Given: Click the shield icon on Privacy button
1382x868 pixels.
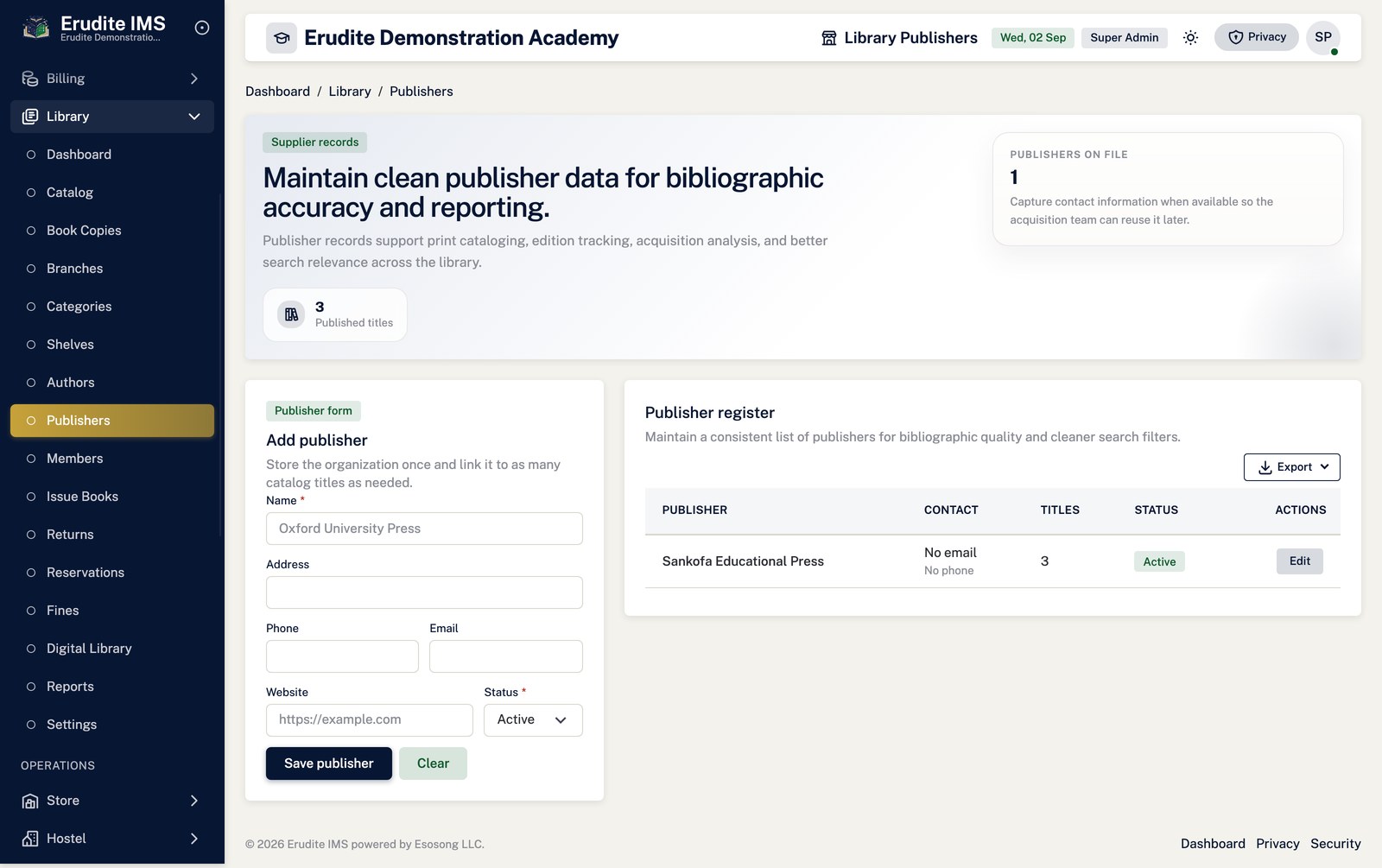Looking at the screenshot, I should coord(1236,37).
